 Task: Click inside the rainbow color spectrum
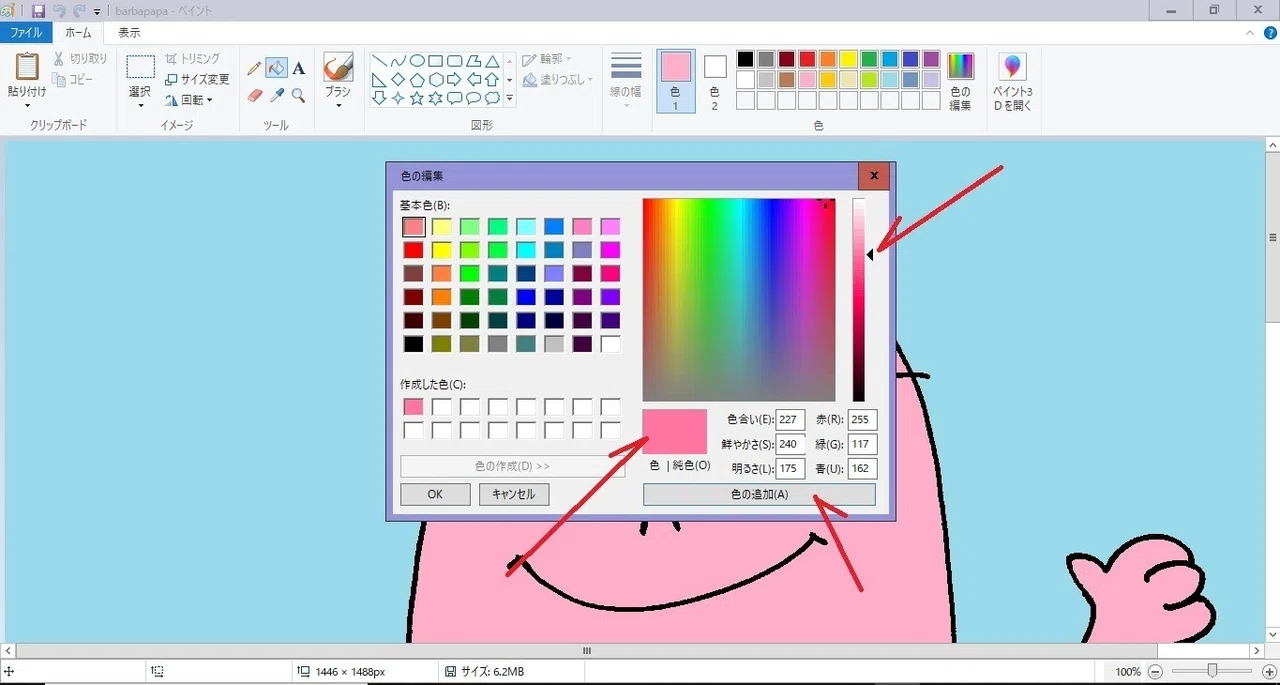(x=738, y=300)
